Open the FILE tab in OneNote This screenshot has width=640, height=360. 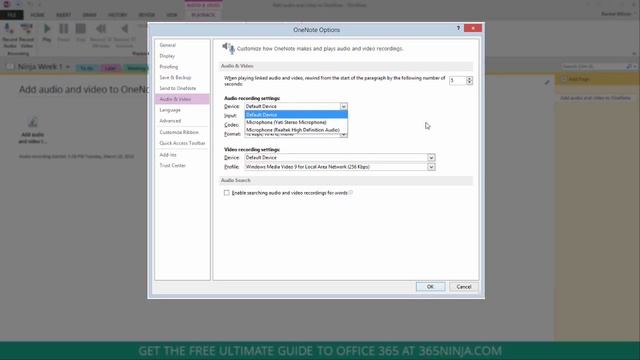pos(11,15)
